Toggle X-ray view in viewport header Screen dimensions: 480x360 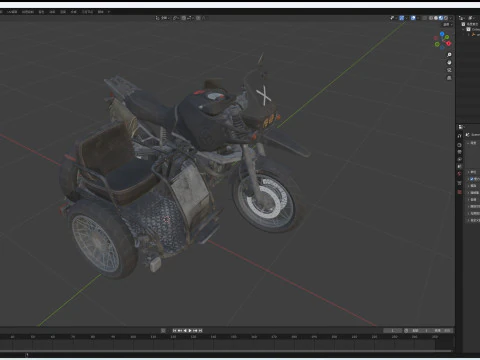424,18
